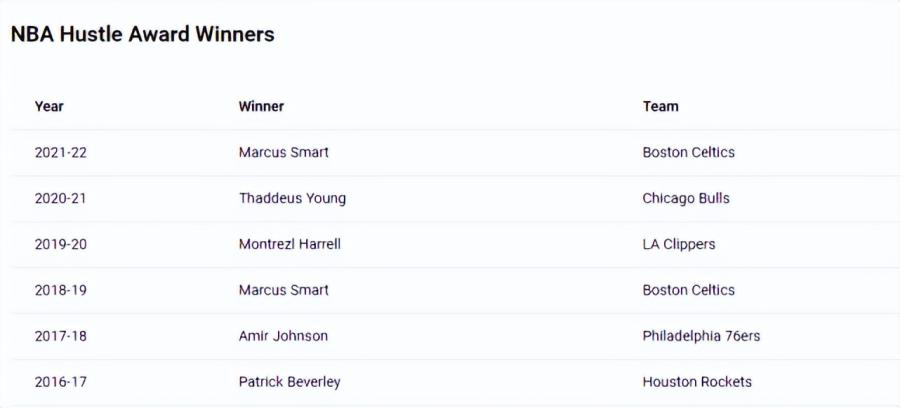Select the 2017-18 year cell
Viewport: 900px width, 408px height.
pos(60,336)
